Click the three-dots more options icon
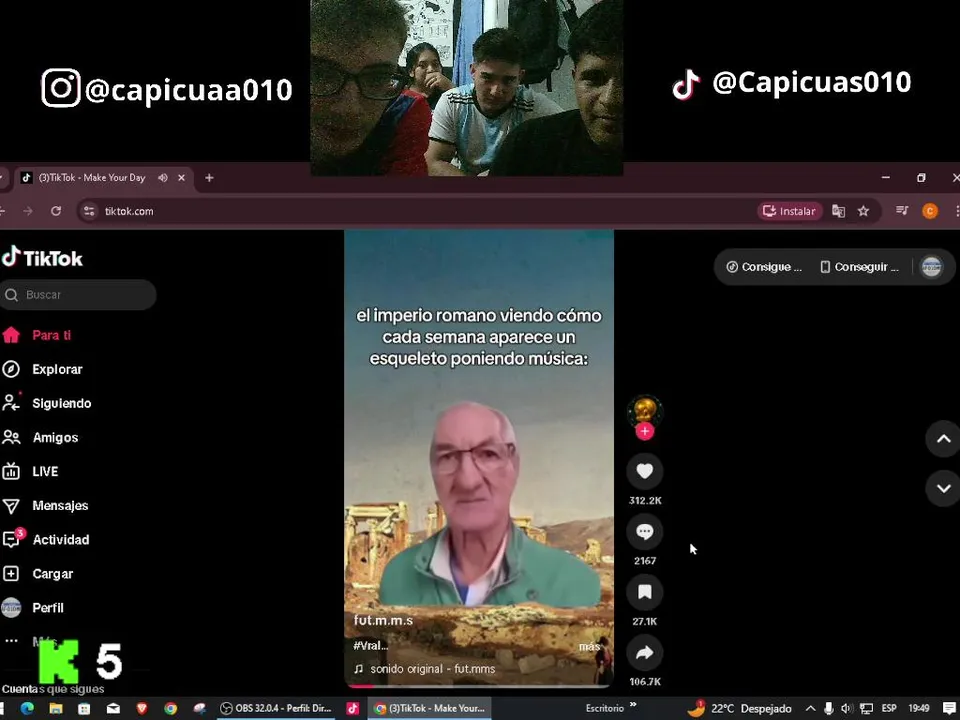 click(11, 640)
